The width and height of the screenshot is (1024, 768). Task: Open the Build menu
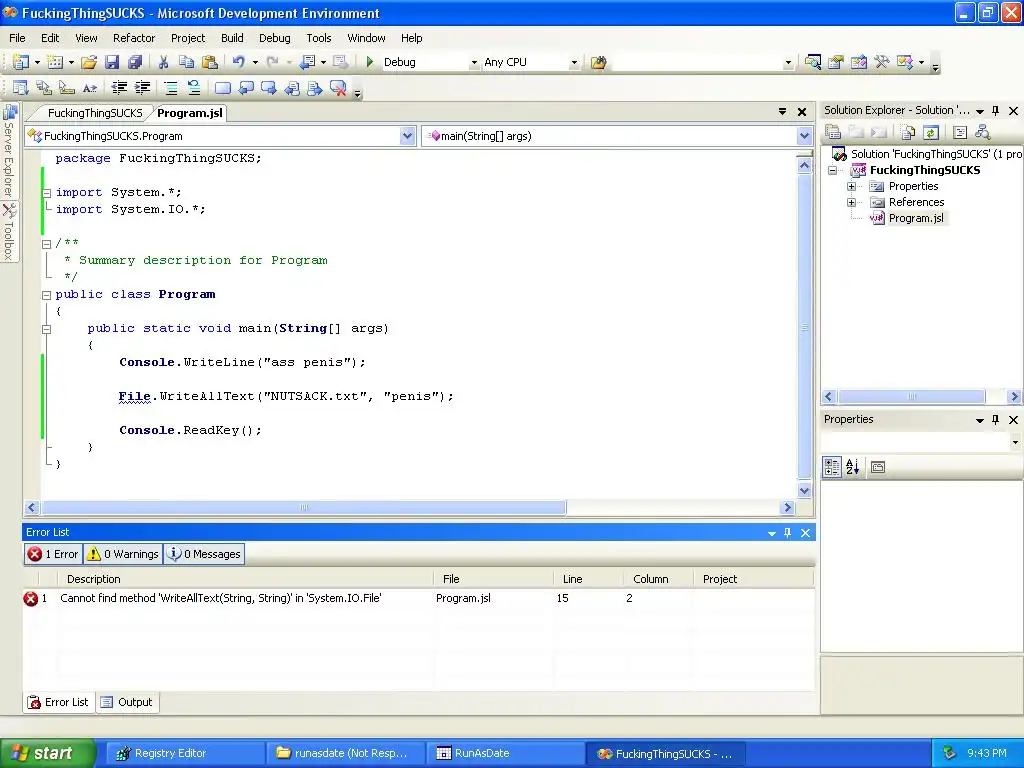(232, 38)
